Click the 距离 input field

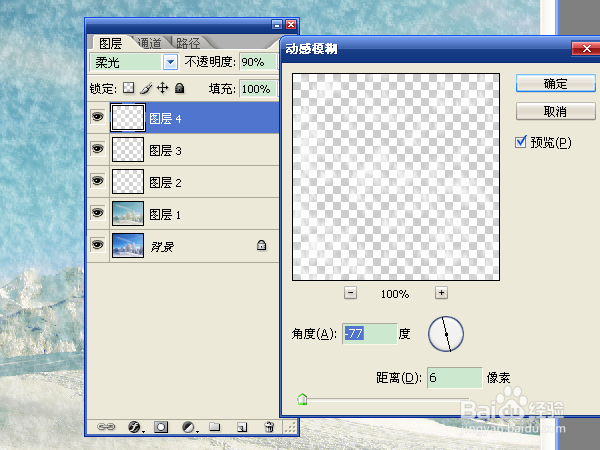[455, 378]
